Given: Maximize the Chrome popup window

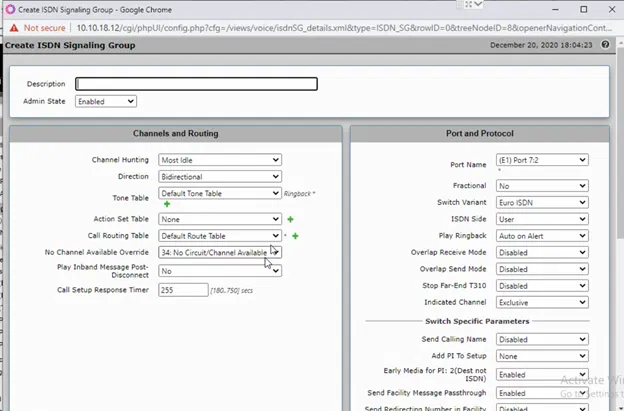Looking at the screenshot, I should (x=584, y=9).
